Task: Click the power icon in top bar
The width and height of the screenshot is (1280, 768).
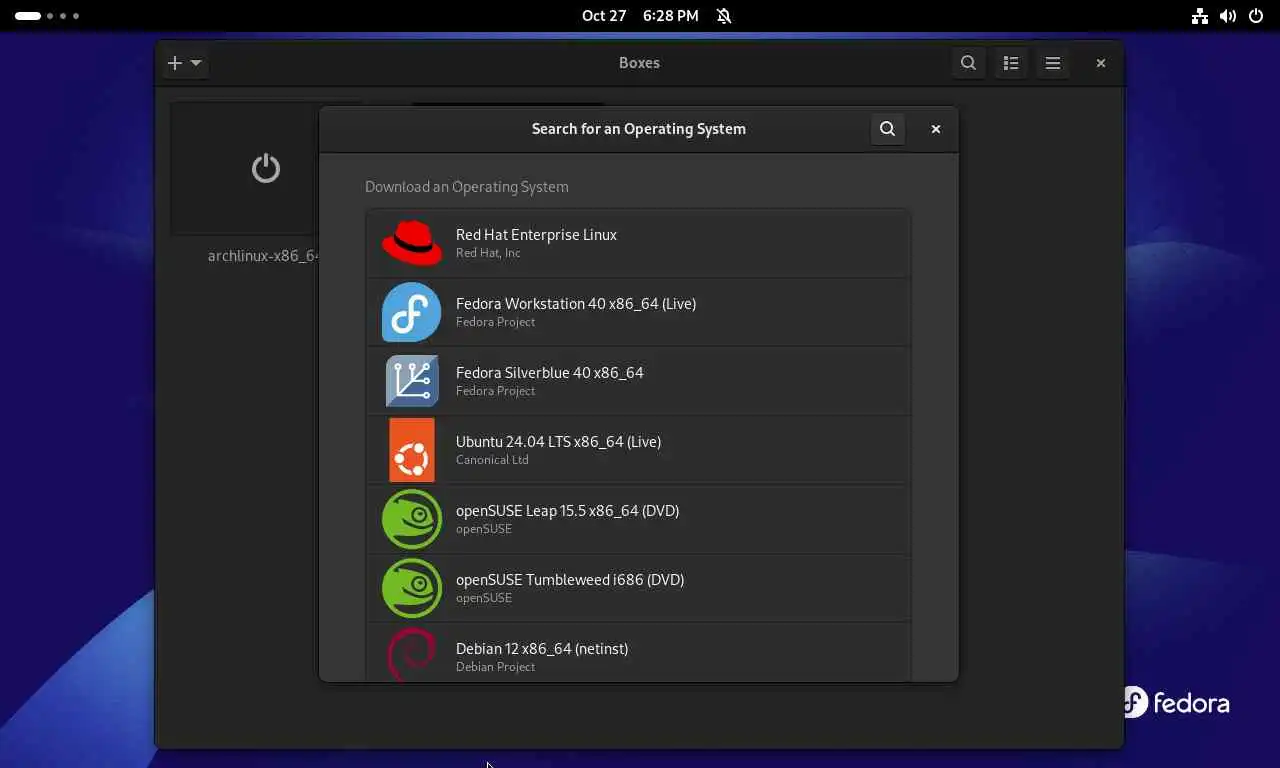Action: tap(1256, 16)
